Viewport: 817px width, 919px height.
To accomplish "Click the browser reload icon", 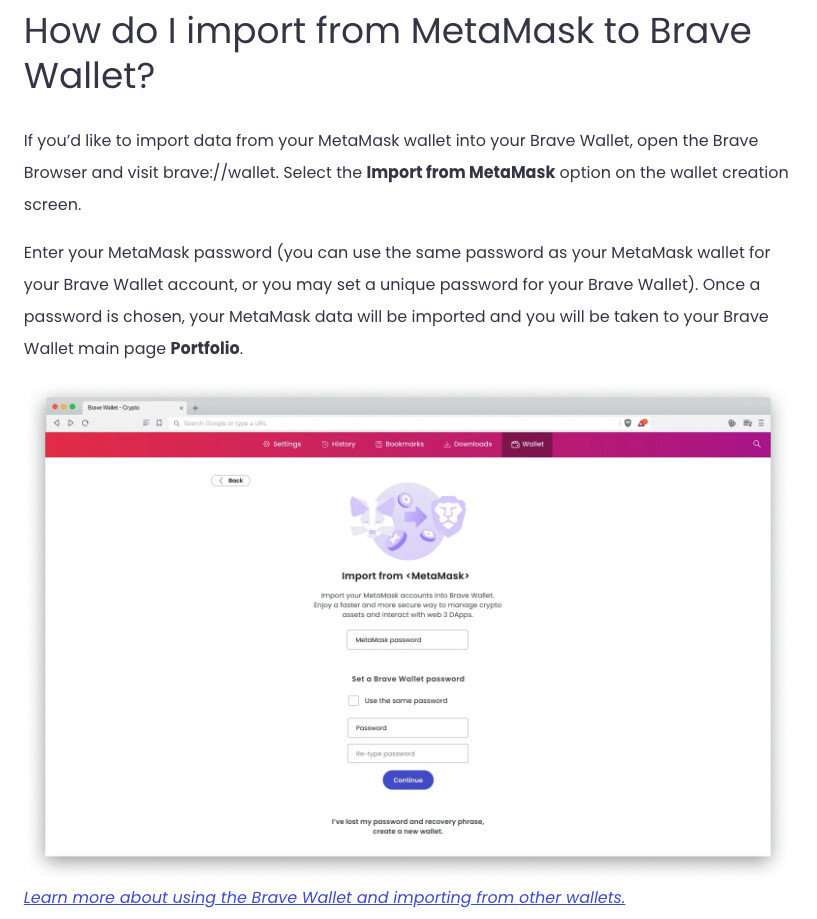I will [85, 423].
